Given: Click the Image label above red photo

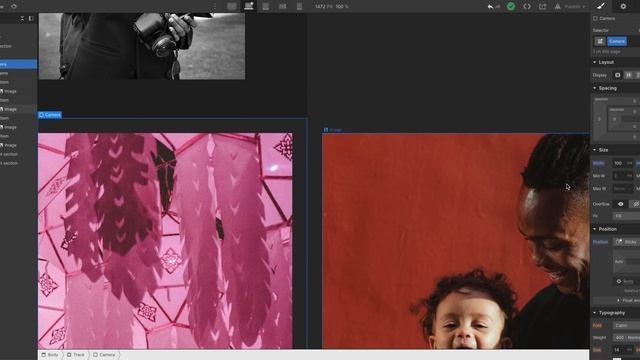Looking at the screenshot, I should (333, 130).
